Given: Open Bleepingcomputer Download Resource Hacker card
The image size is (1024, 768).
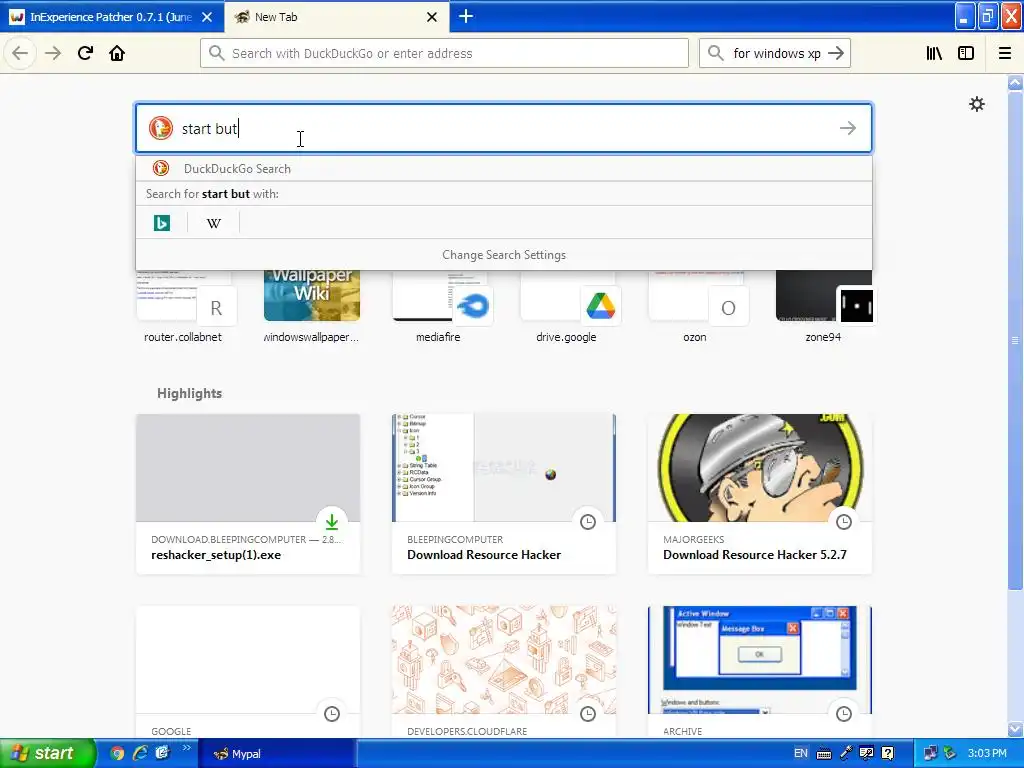Looking at the screenshot, I should pyautogui.click(x=504, y=494).
